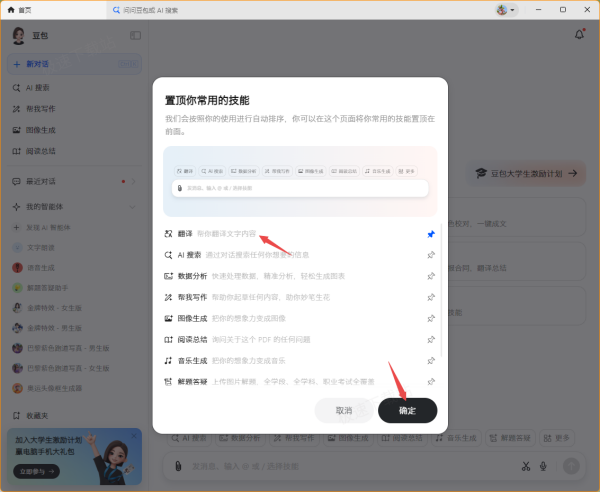
Task: Select 阅读总结 row in dialog list
Action: (300, 339)
